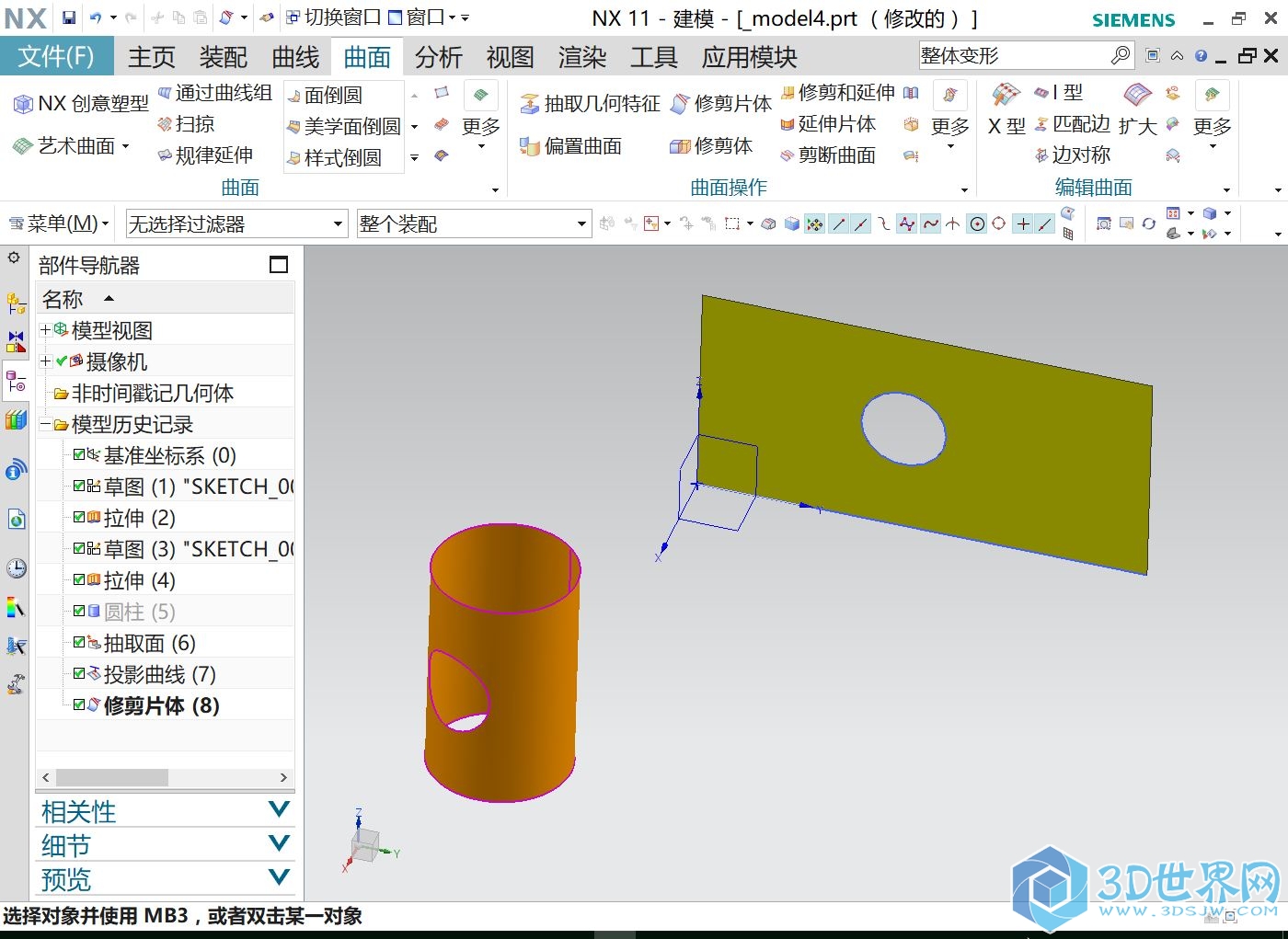Viewport: 1288px width, 939px height.
Task: Choose the 规律延伸 tool
Action: point(204,155)
